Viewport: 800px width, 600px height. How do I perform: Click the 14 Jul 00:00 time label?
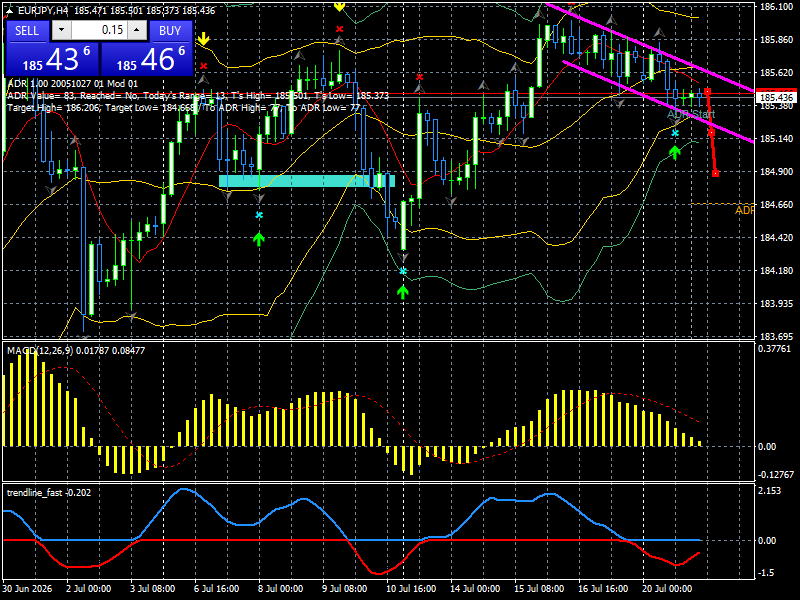tap(475, 588)
